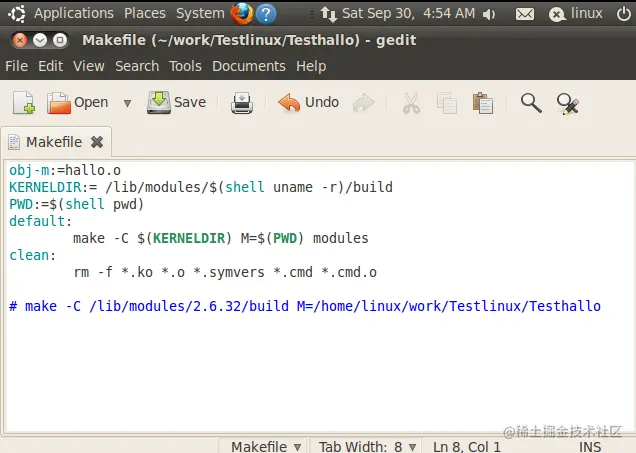Click the blue Help question mark icon
The width and height of the screenshot is (636, 453).
point(266,14)
